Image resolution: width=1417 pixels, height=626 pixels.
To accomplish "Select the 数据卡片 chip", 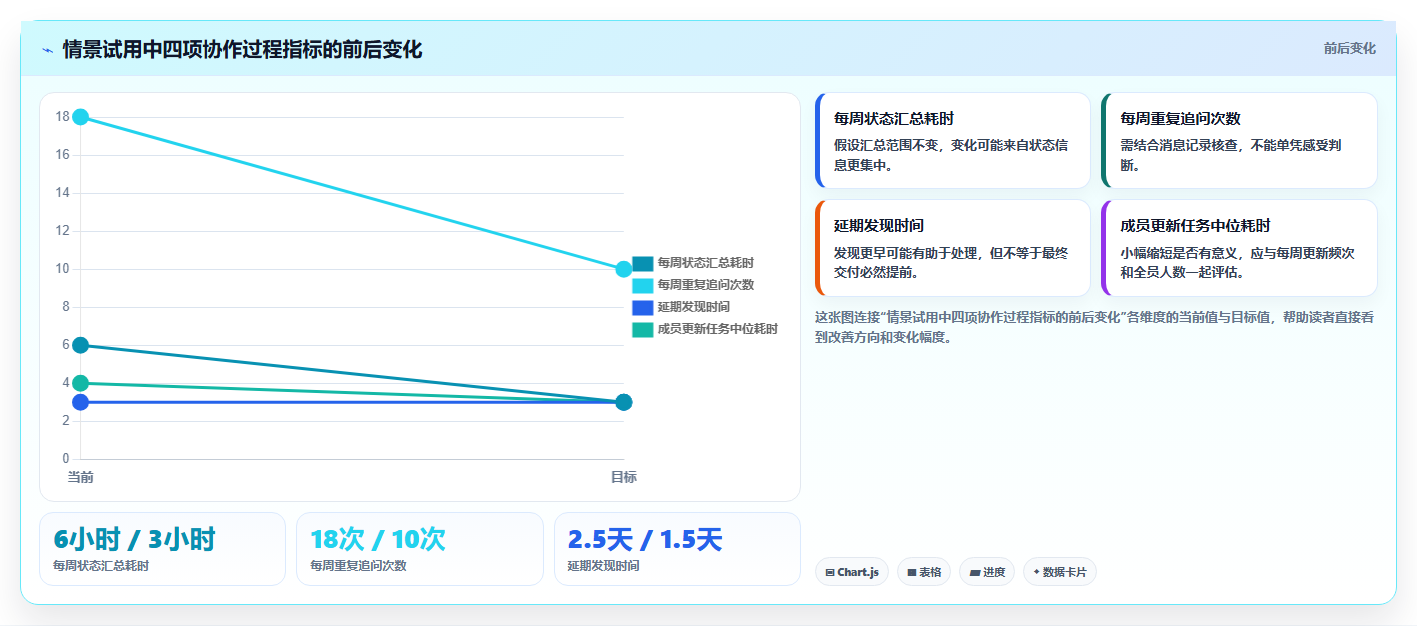I will (x=1060, y=572).
